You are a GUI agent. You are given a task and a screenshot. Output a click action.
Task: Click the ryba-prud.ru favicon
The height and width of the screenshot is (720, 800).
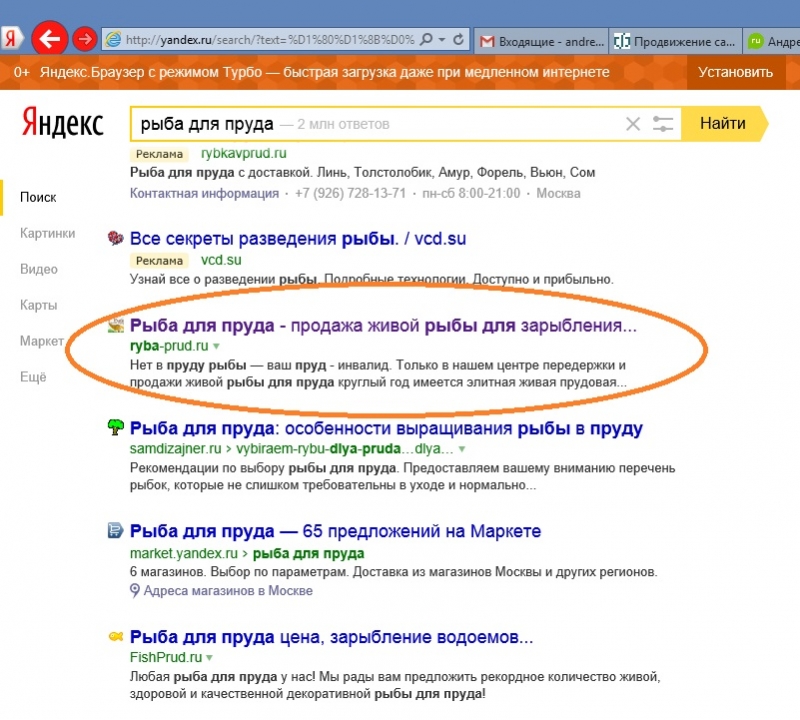pyautogui.click(x=116, y=325)
